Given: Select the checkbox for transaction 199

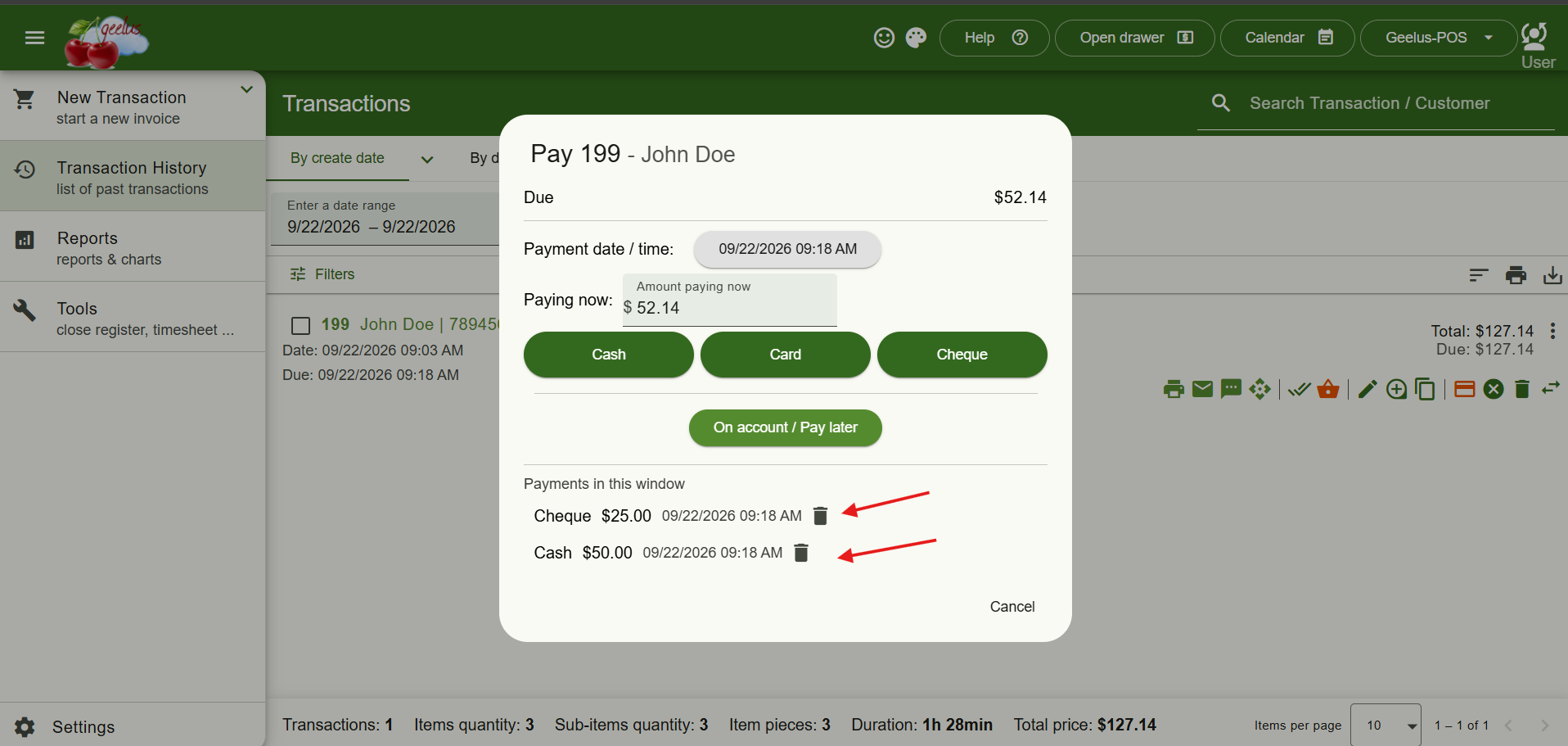Looking at the screenshot, I should coord(301,326).
